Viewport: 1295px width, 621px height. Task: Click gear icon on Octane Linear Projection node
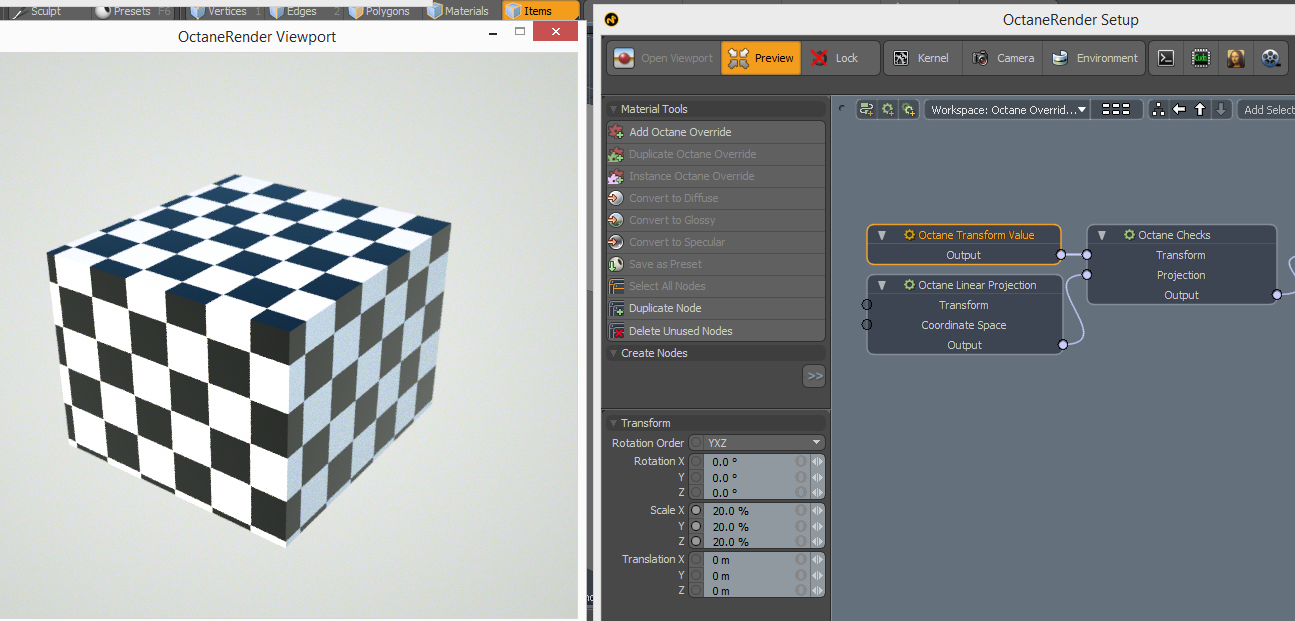point(909,285)
